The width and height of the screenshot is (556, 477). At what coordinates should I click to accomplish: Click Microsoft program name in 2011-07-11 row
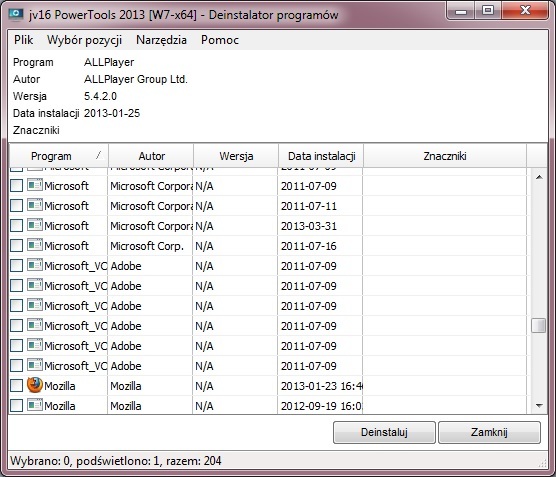tap(66, 206)
